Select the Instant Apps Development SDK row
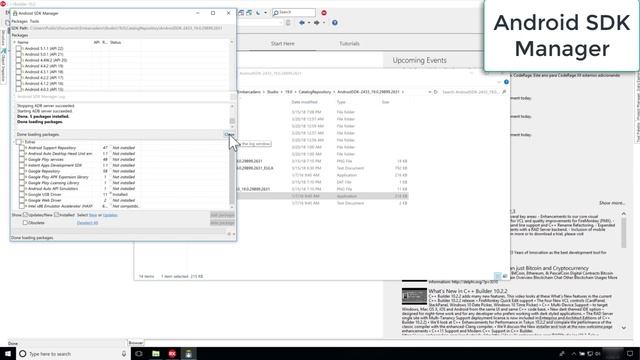The height and width of the screenshot is (360, 640). 122,165
